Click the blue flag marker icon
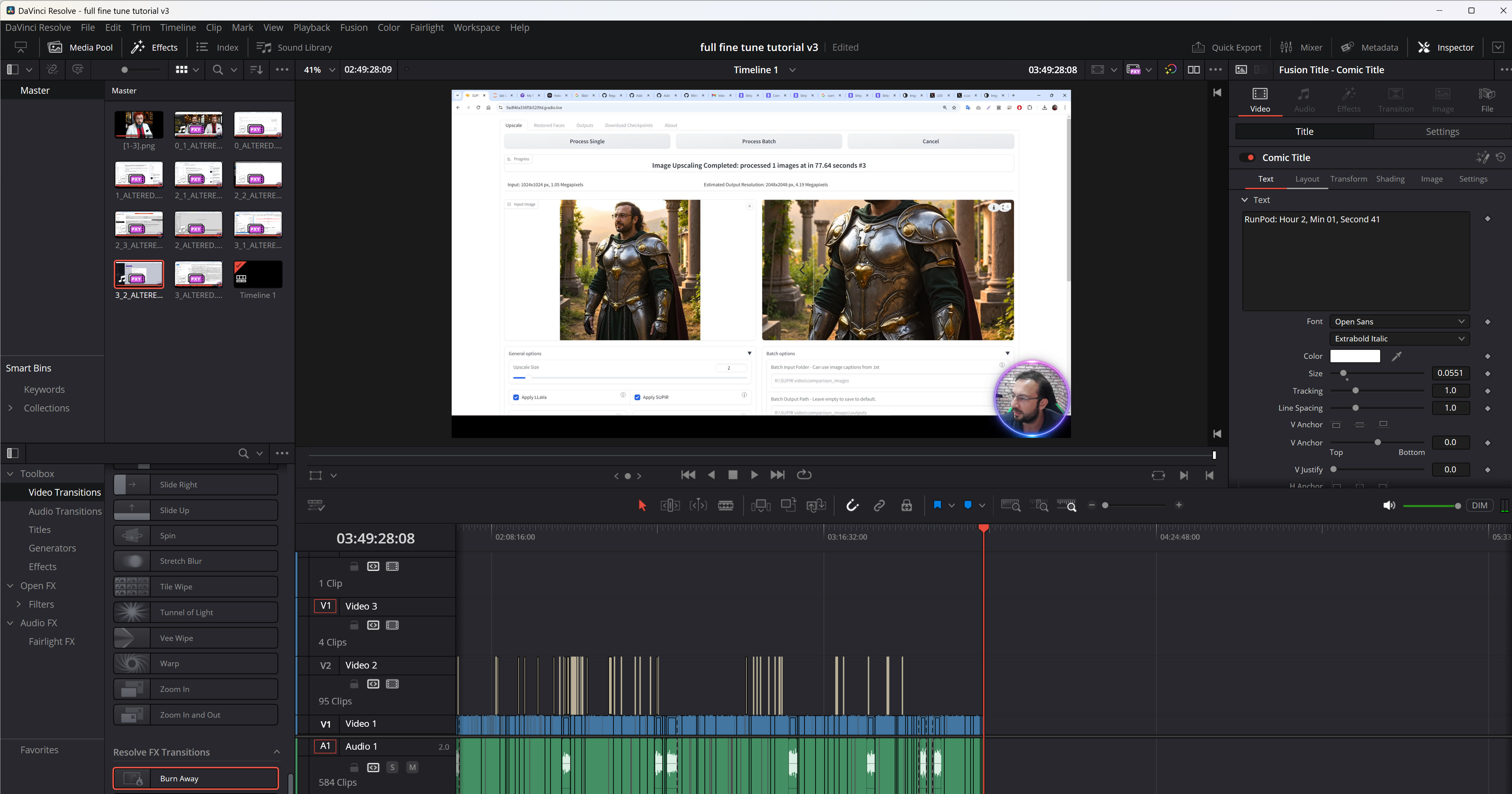 pyautogui.click(x=937, y=505)
